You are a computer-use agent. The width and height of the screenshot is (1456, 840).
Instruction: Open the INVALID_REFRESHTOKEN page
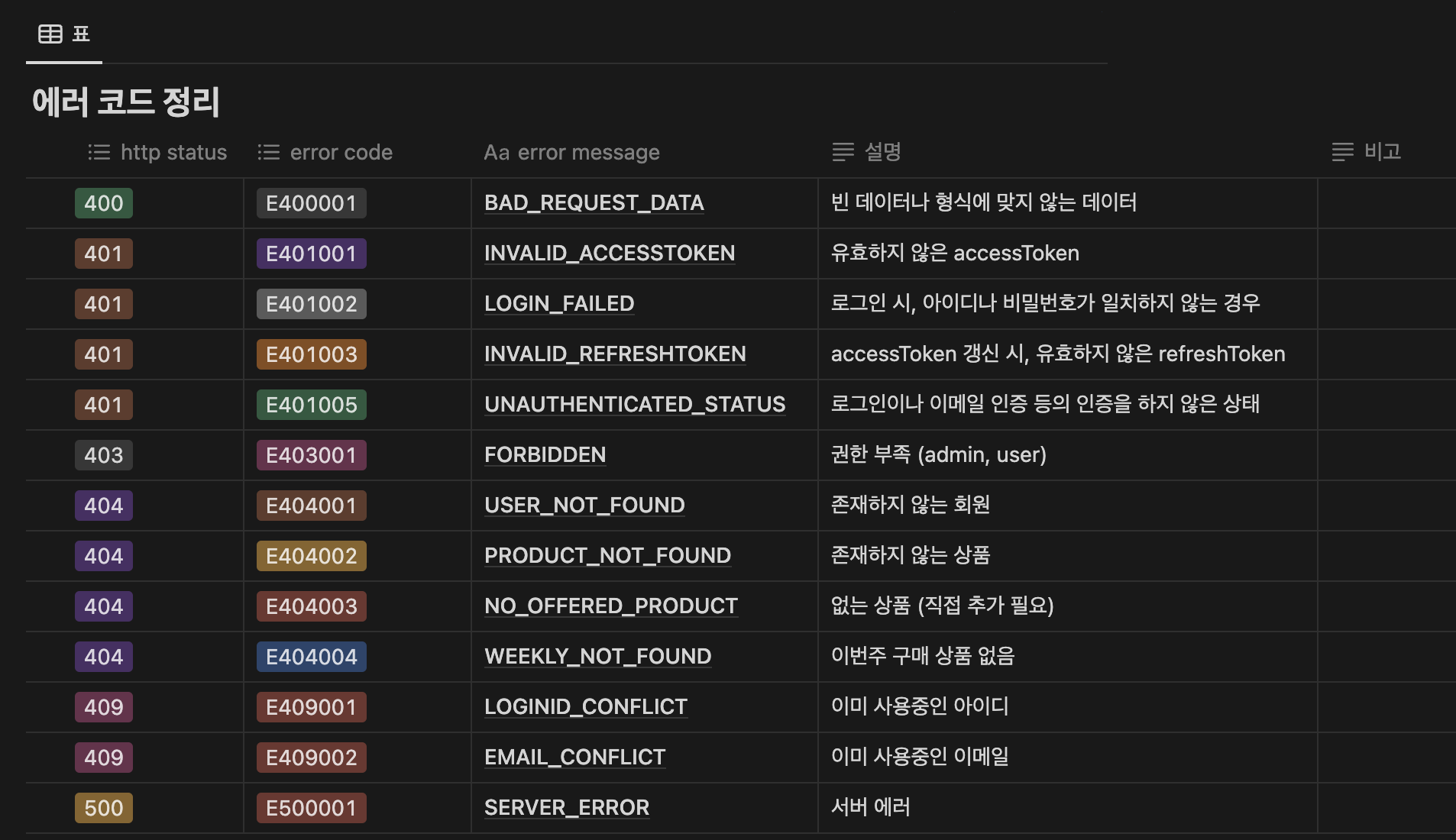tap(615, 354)
